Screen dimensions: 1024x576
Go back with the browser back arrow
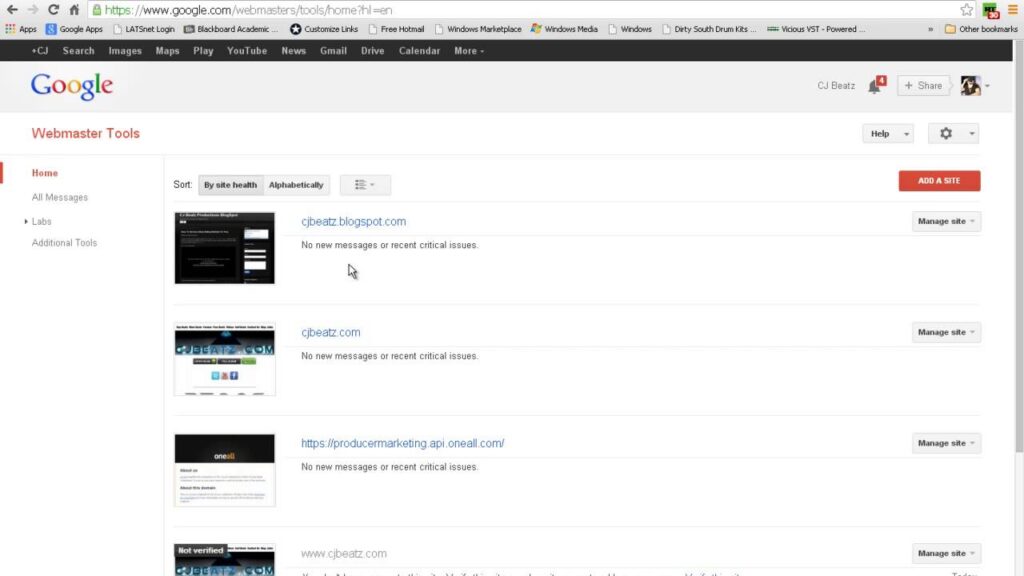(12, 10)
